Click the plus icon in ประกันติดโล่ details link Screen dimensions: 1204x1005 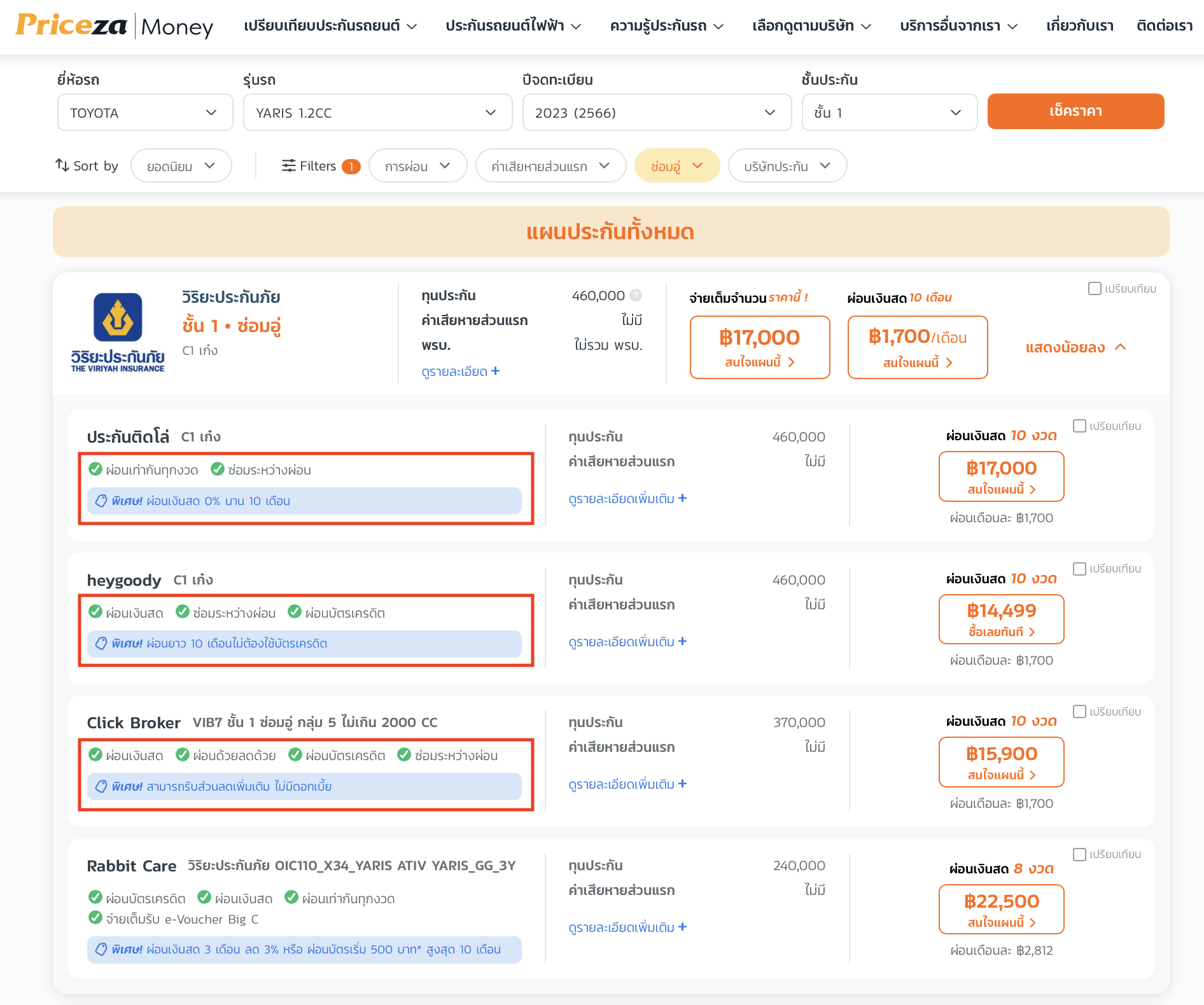[682, 498]
